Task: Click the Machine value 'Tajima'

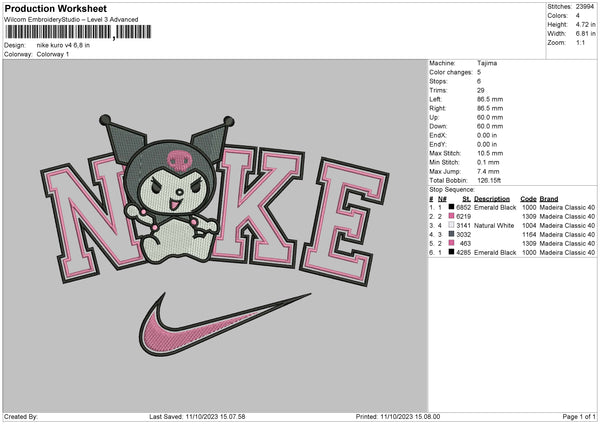Action: [x=487, y=63]
